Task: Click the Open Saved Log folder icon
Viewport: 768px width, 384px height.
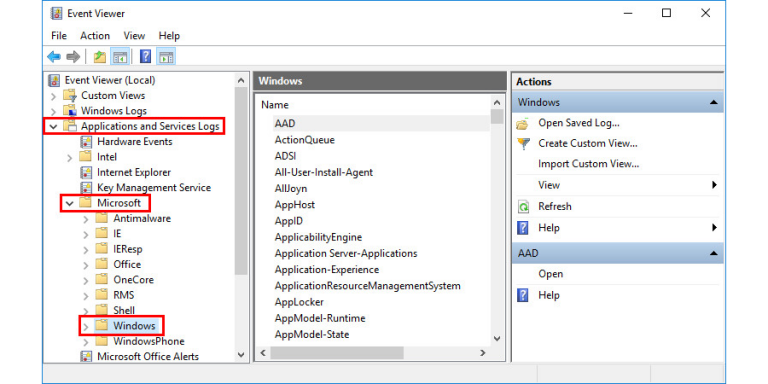Action: coord(523,123)
